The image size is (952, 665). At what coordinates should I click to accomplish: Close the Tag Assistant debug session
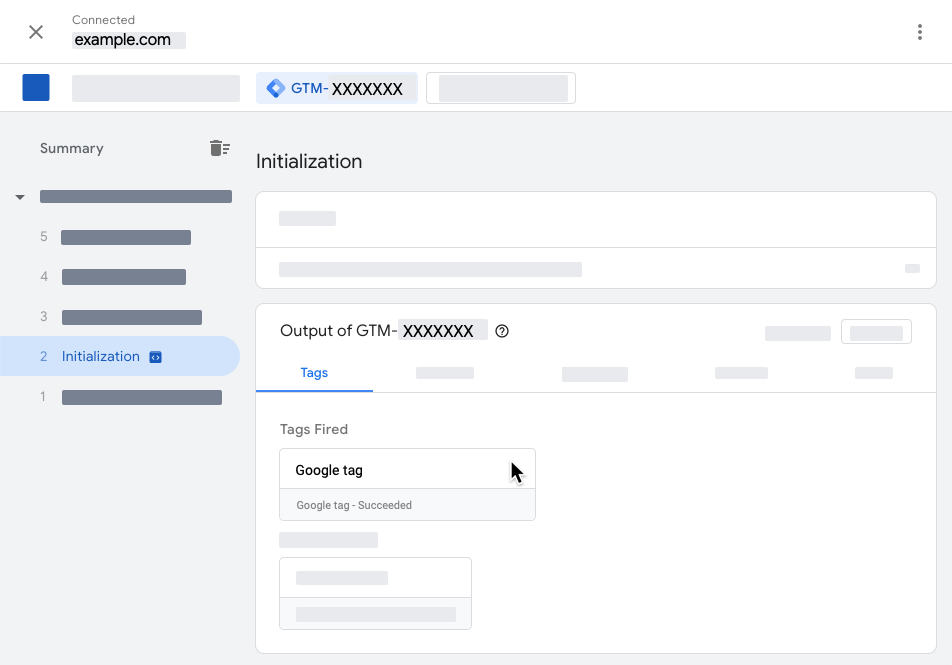coord(36,32)
